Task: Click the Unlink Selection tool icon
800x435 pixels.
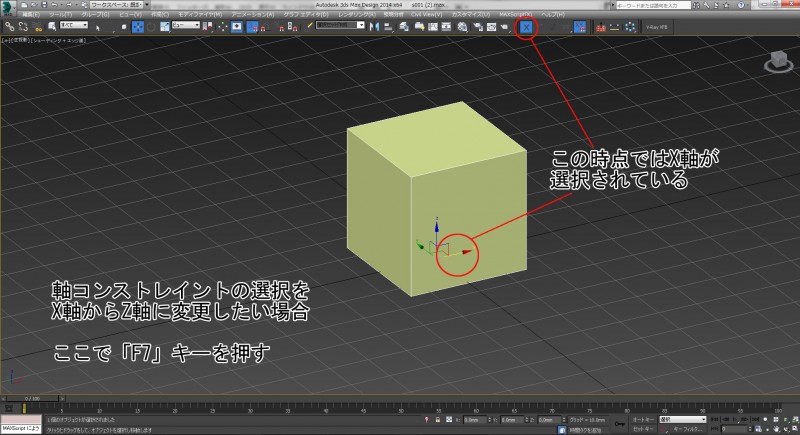Action: click(21, 27)
